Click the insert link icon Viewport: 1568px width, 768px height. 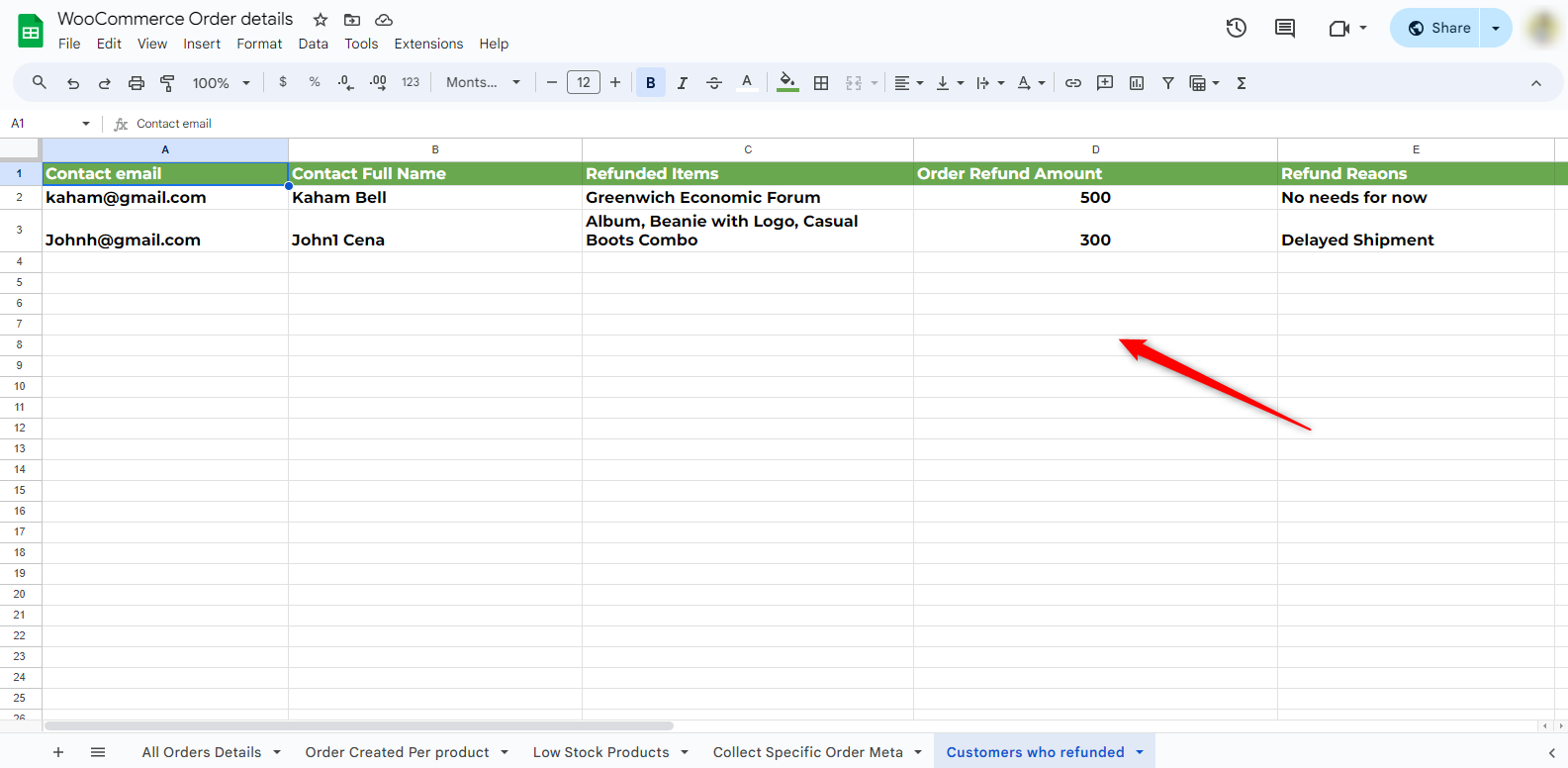point(1073,83)
